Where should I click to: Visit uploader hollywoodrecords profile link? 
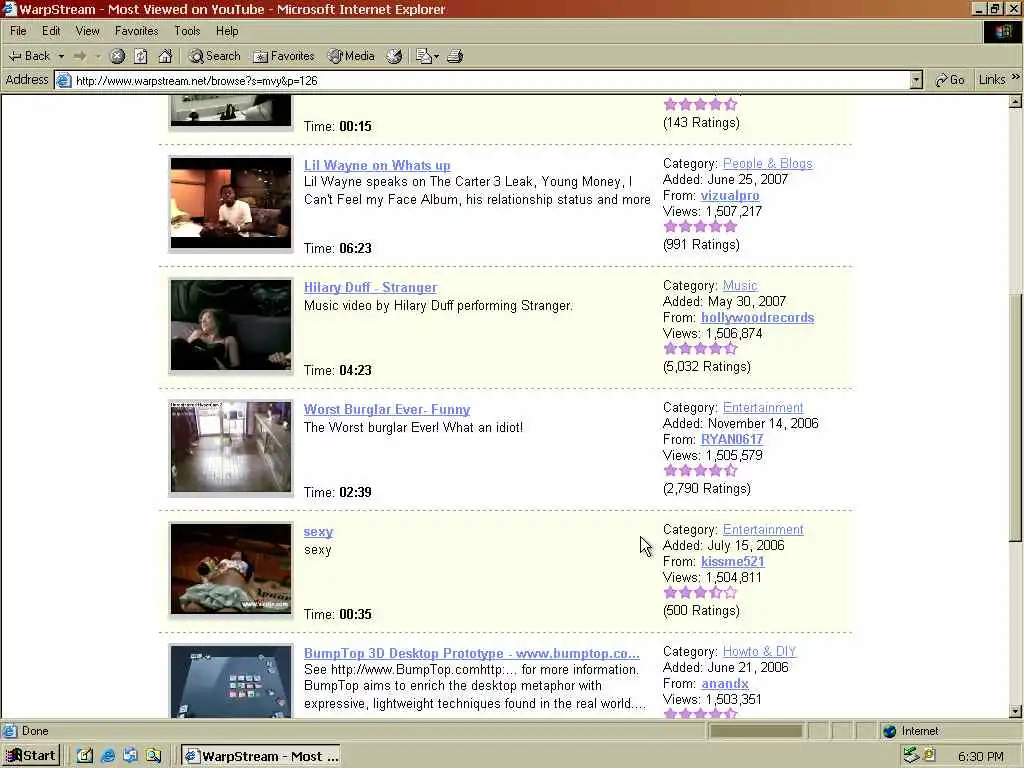coord(758,317)
